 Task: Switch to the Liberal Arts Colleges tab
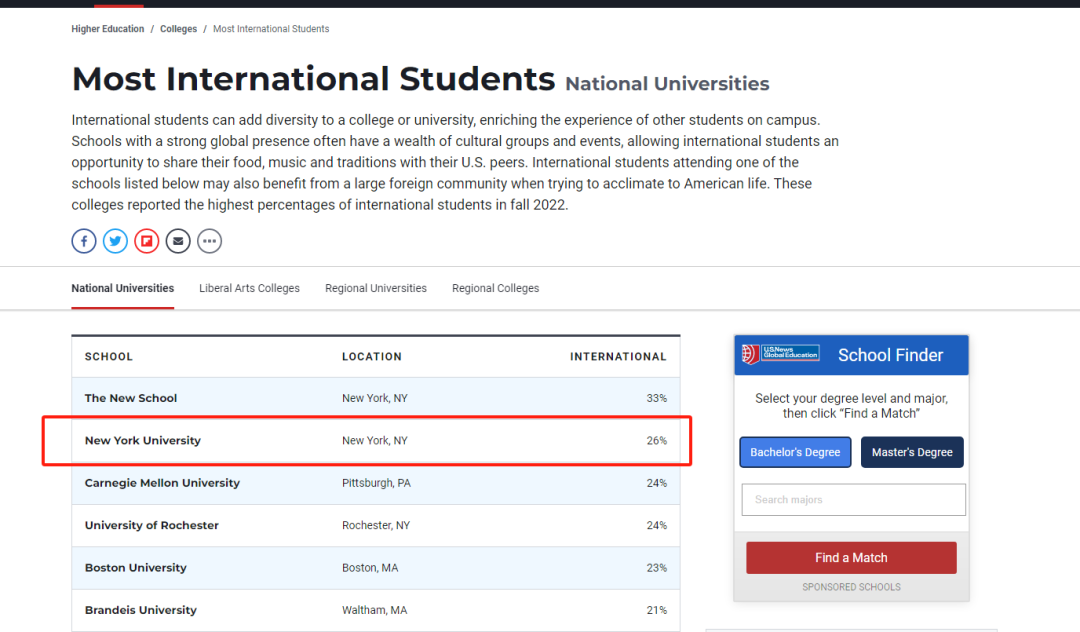click(249, 288)
